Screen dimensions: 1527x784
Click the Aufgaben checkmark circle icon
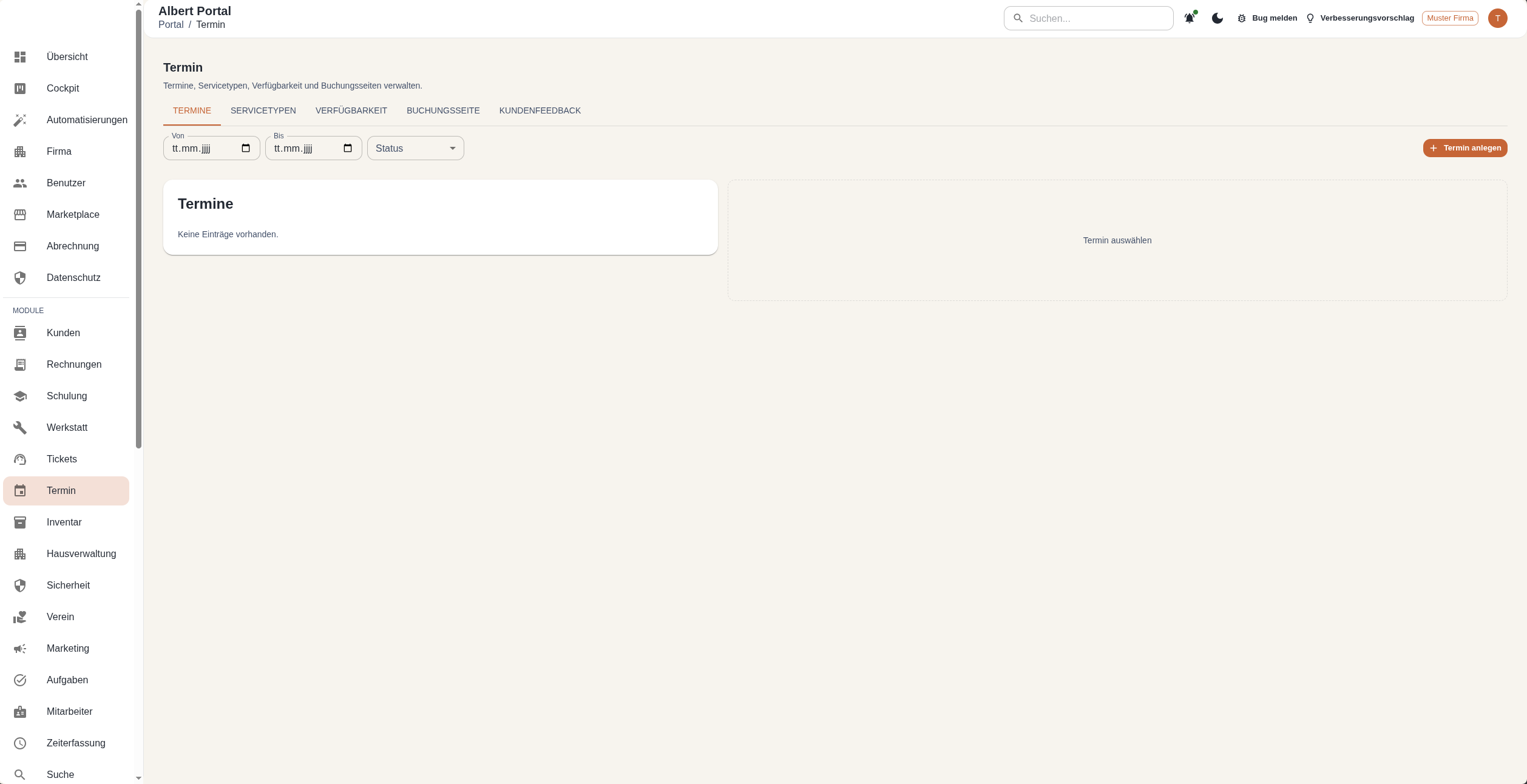[x=20, y=680]
